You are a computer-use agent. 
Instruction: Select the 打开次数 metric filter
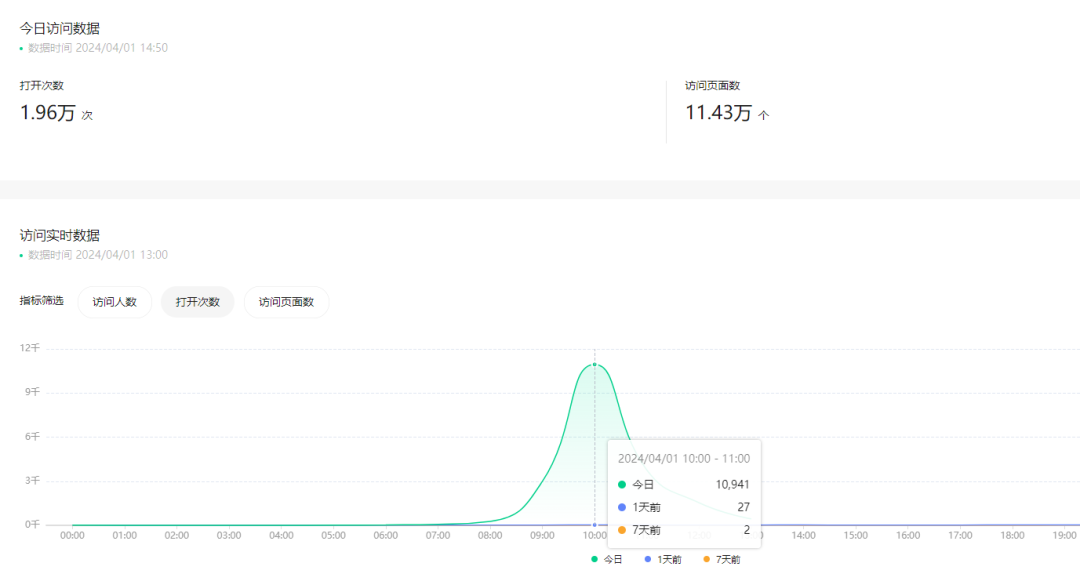click(x=198, y=302)
